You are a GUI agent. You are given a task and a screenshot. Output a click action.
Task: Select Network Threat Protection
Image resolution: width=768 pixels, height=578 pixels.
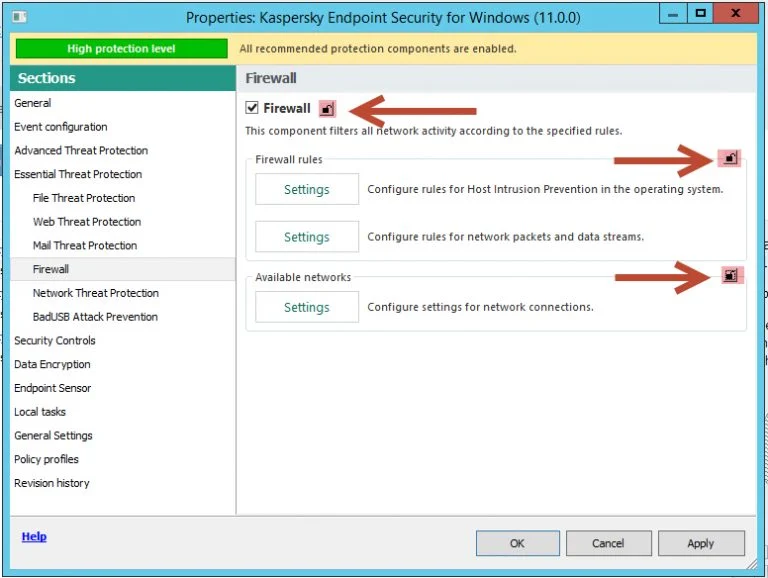pos(122,293)
